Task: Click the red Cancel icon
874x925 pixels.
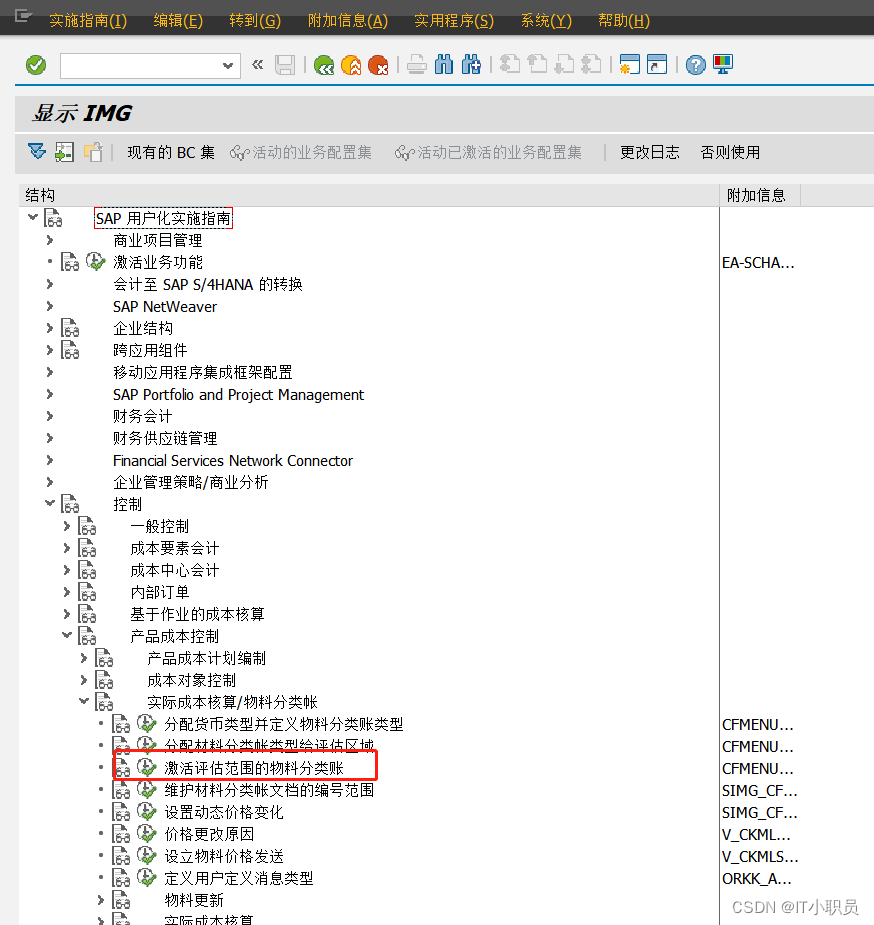Action: pyautogui.click(x=378, y=65)
